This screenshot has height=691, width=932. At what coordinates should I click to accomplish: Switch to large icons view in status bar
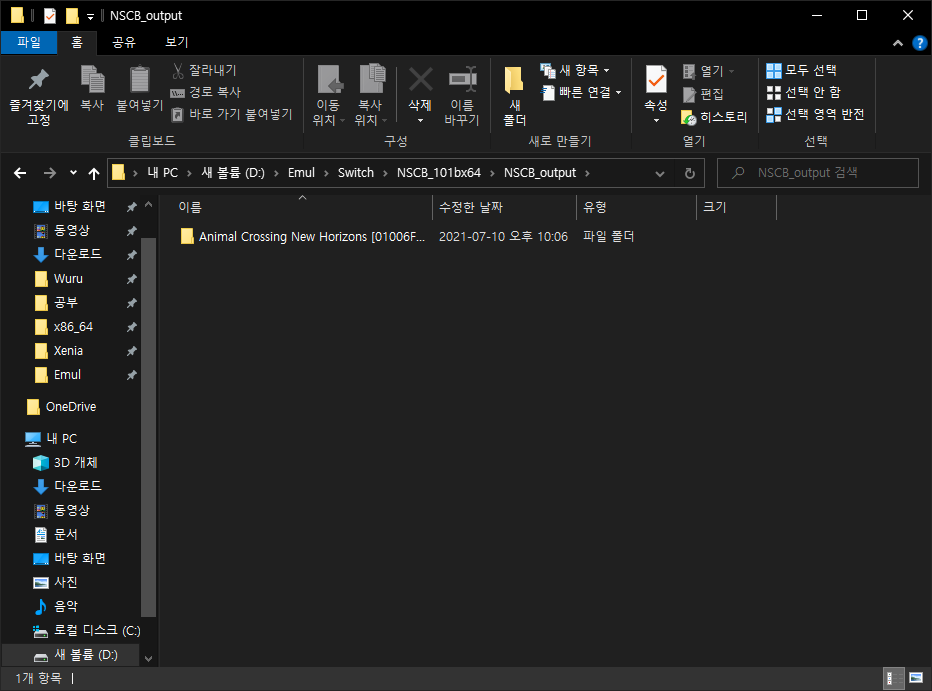pyautogui.click(x=916, y=678)
